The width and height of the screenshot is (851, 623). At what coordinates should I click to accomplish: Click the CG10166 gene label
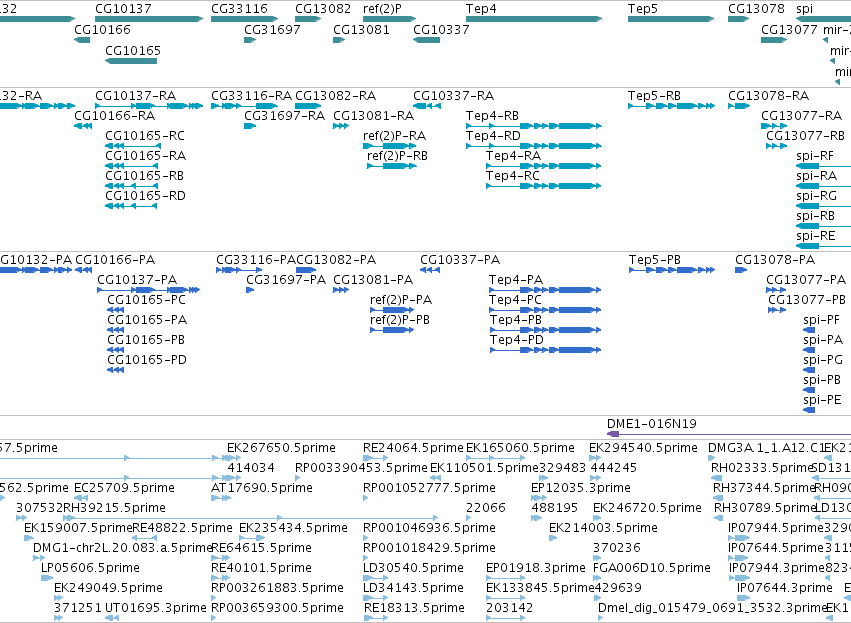tap(103, 29)
